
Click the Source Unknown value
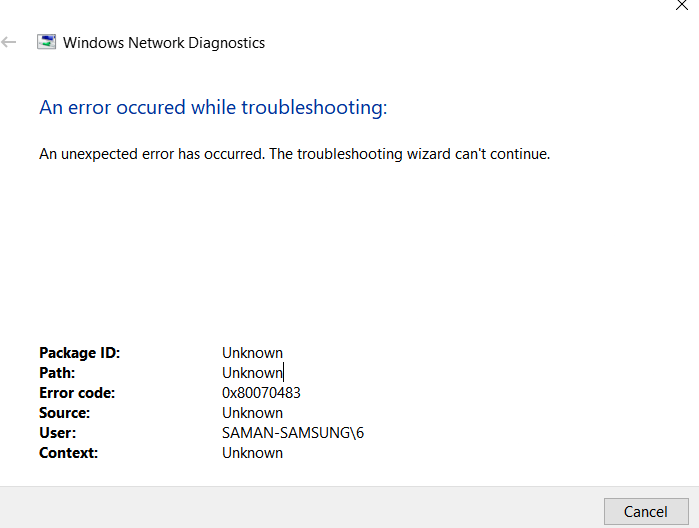click(252, 413)
